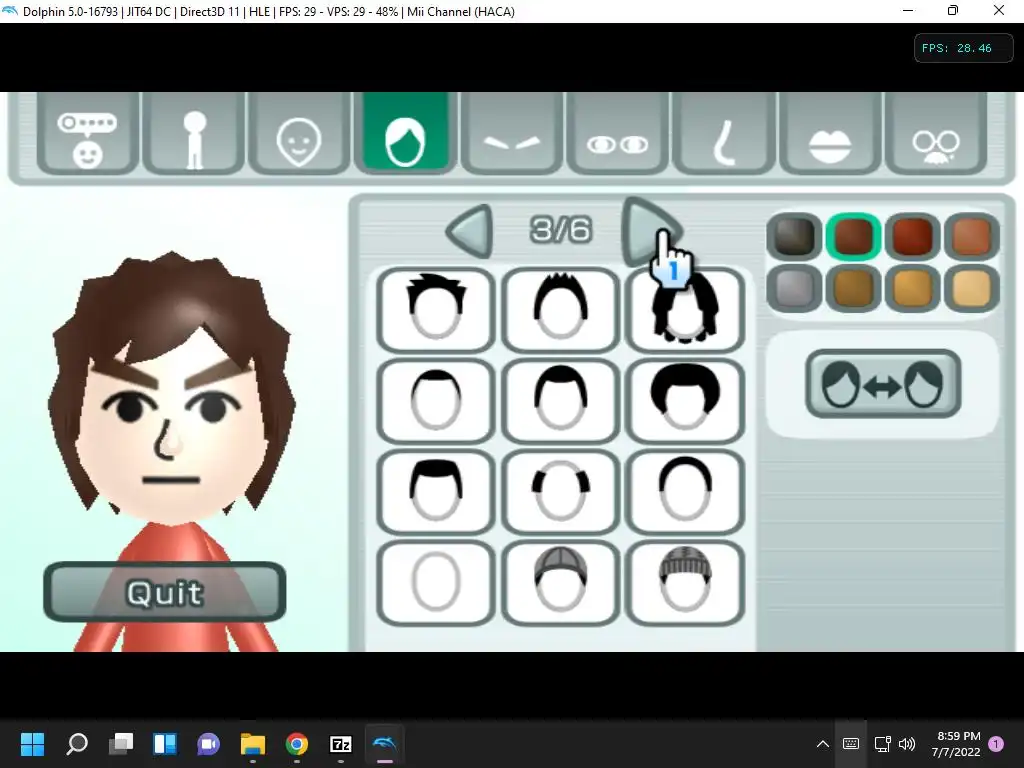This screenshot has height=768, width=1024.
Task: Switch to the face shape tab
Action: [x=299, y=133]
